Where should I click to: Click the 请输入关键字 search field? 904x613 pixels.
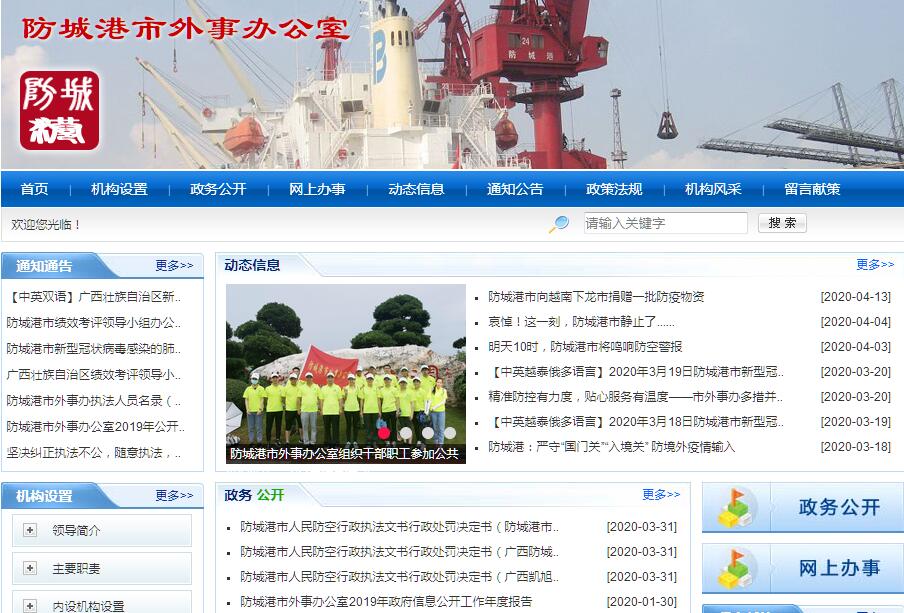tap(665, 223)
